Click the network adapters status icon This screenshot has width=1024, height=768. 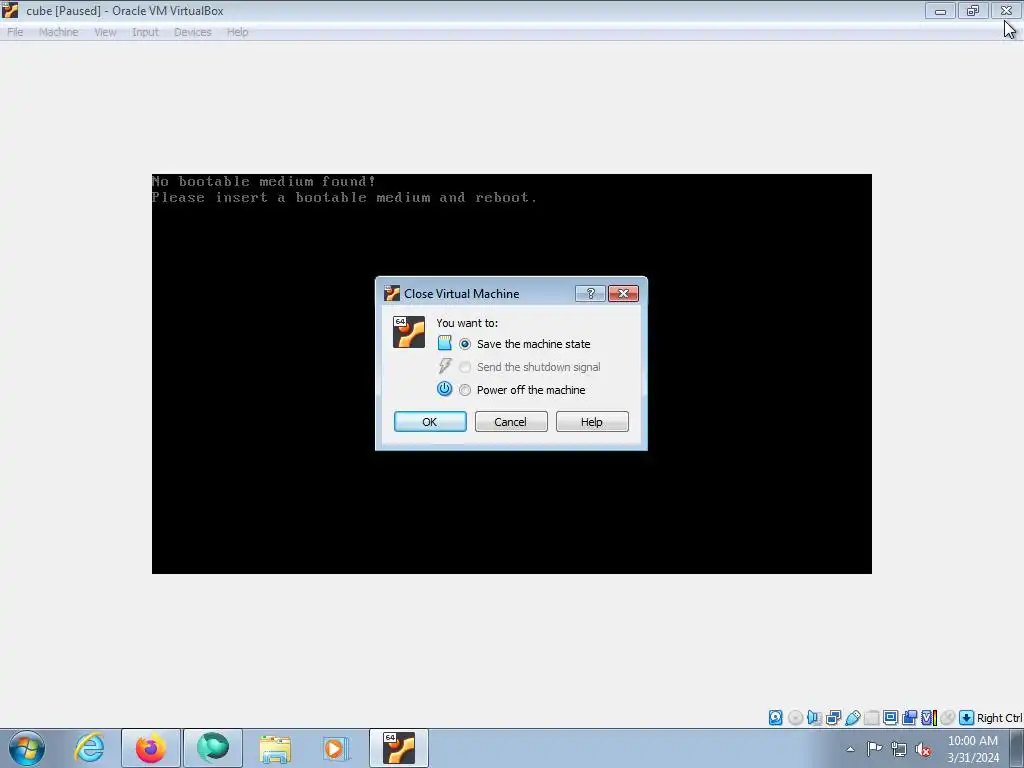pos(833,718)
